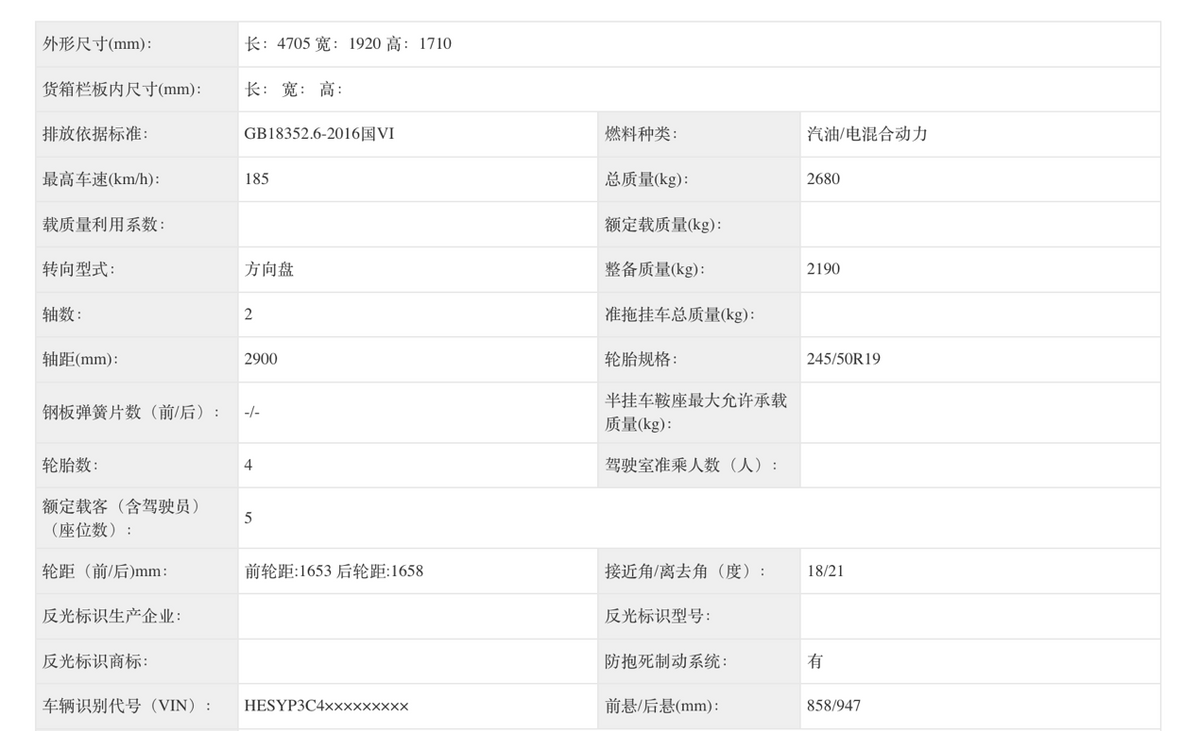Select the leaf spring value -/-
This screenshot has width=1200, height=731.
[x=252, y=412]
